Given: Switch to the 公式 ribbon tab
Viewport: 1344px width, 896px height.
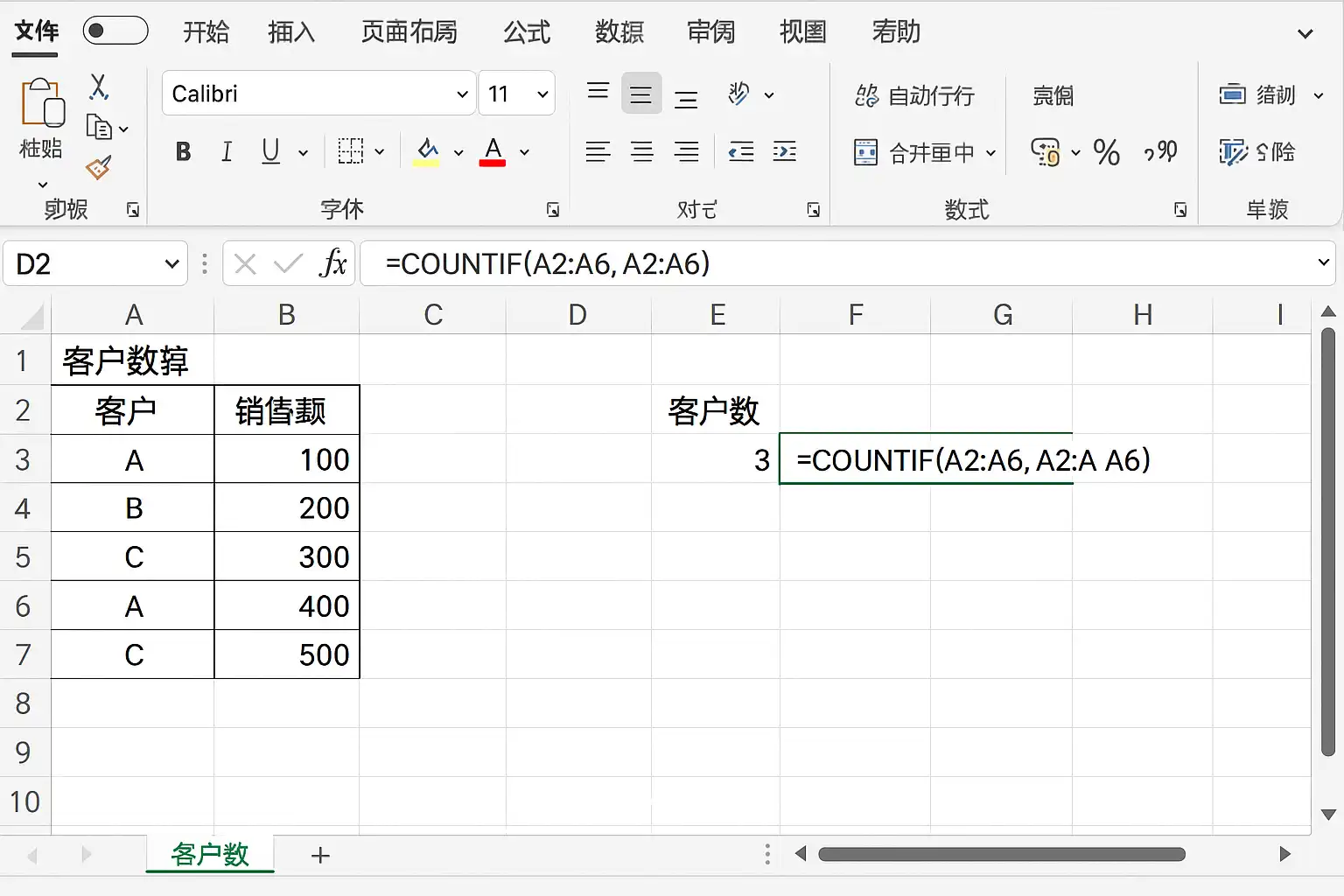Looking at the screenshot, I should tap(526, 31).
